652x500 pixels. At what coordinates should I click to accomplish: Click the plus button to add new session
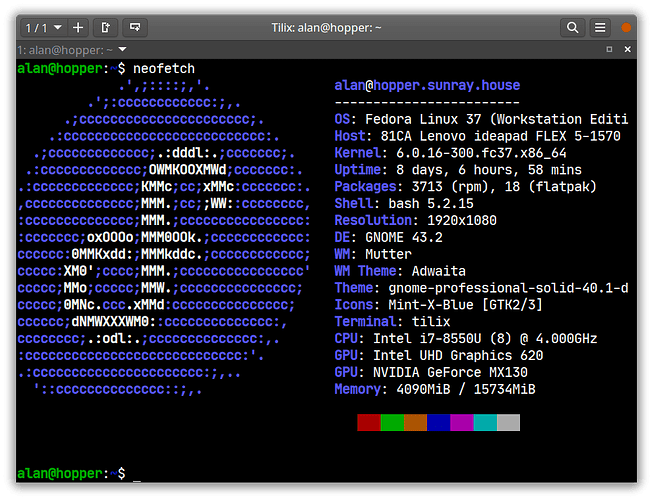[x=79, y=27]
